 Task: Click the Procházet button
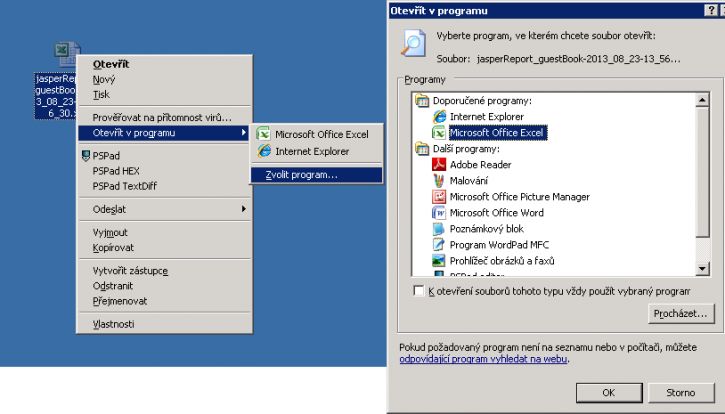(x=681, y=314)
